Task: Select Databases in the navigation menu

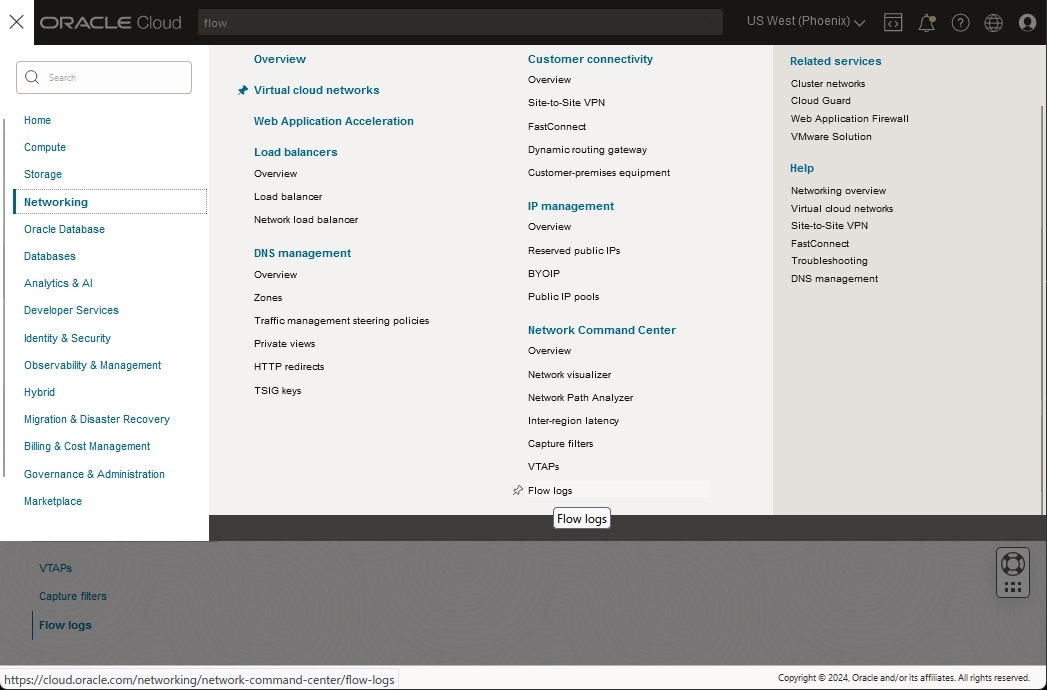Action: click(x=49, y=256)
